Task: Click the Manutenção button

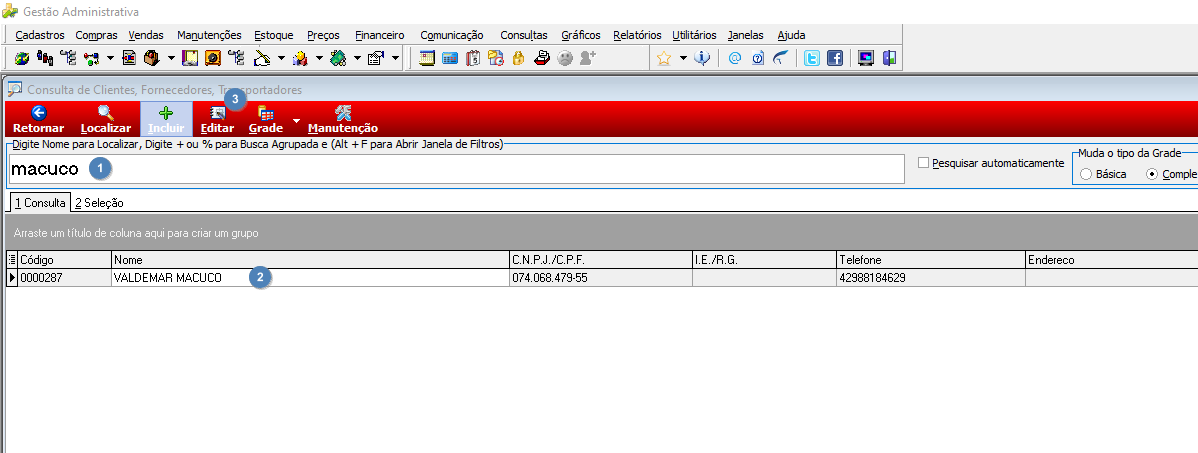Action: pos(343,120)
